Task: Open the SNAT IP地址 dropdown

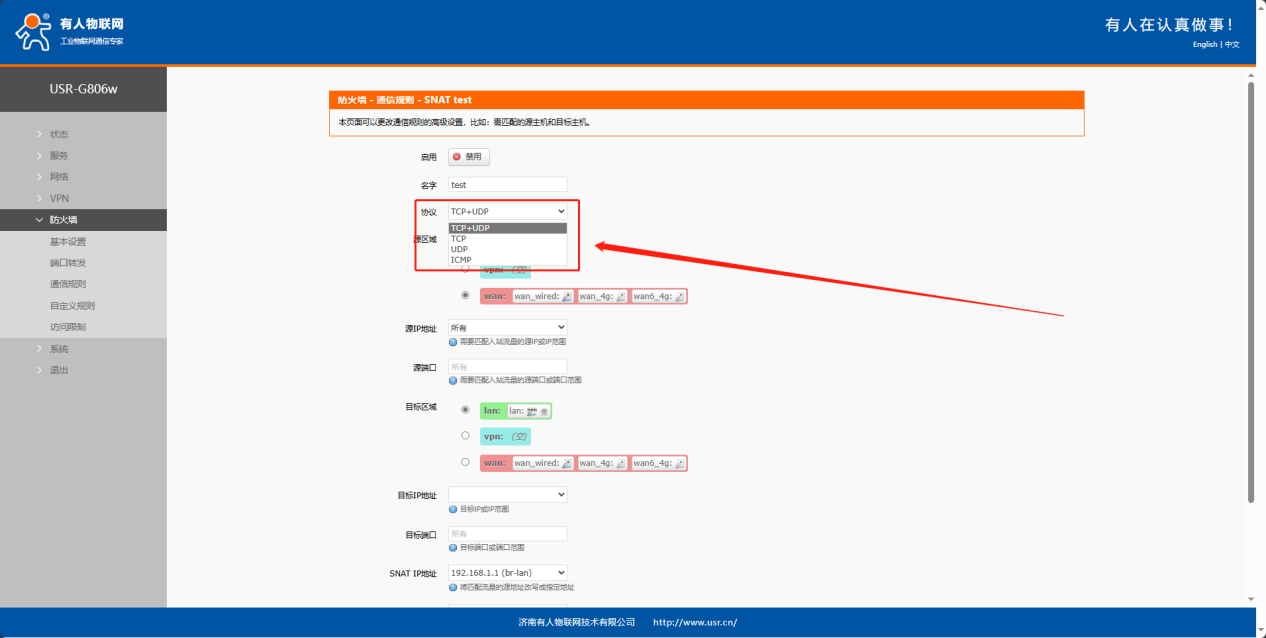Action: point(507,573)
